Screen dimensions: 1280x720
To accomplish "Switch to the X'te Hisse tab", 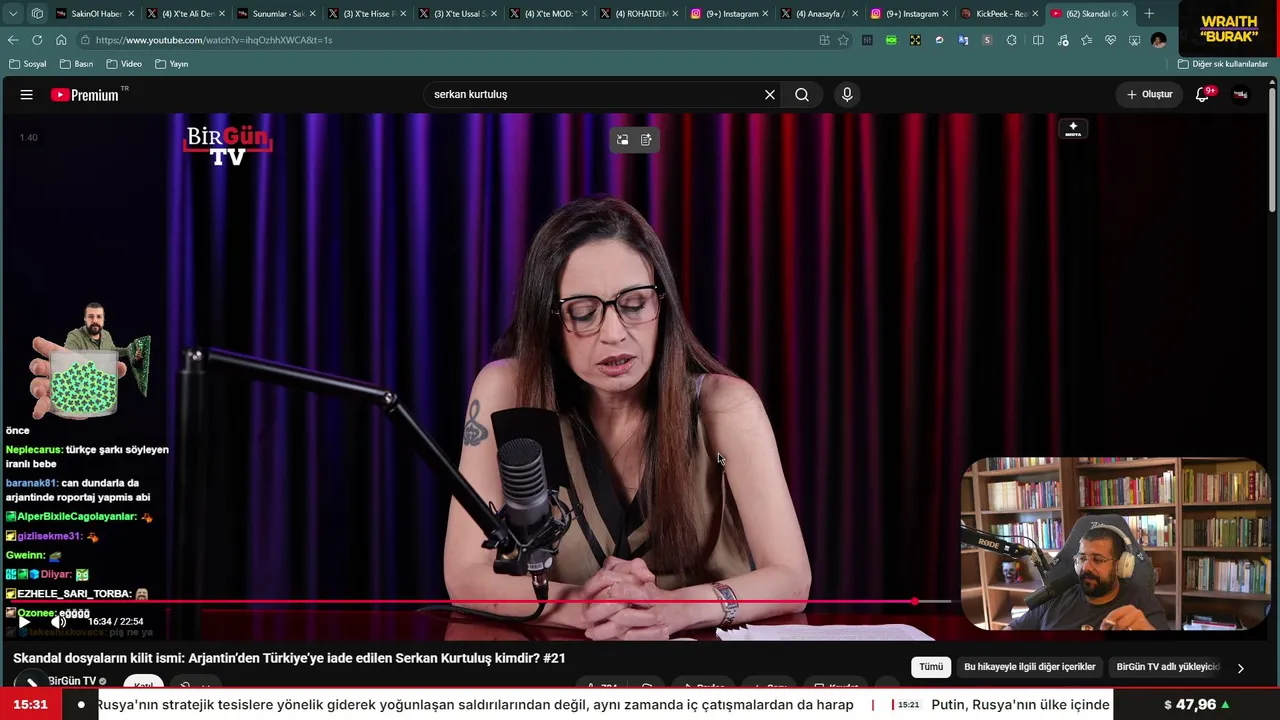I will (367, 14).
